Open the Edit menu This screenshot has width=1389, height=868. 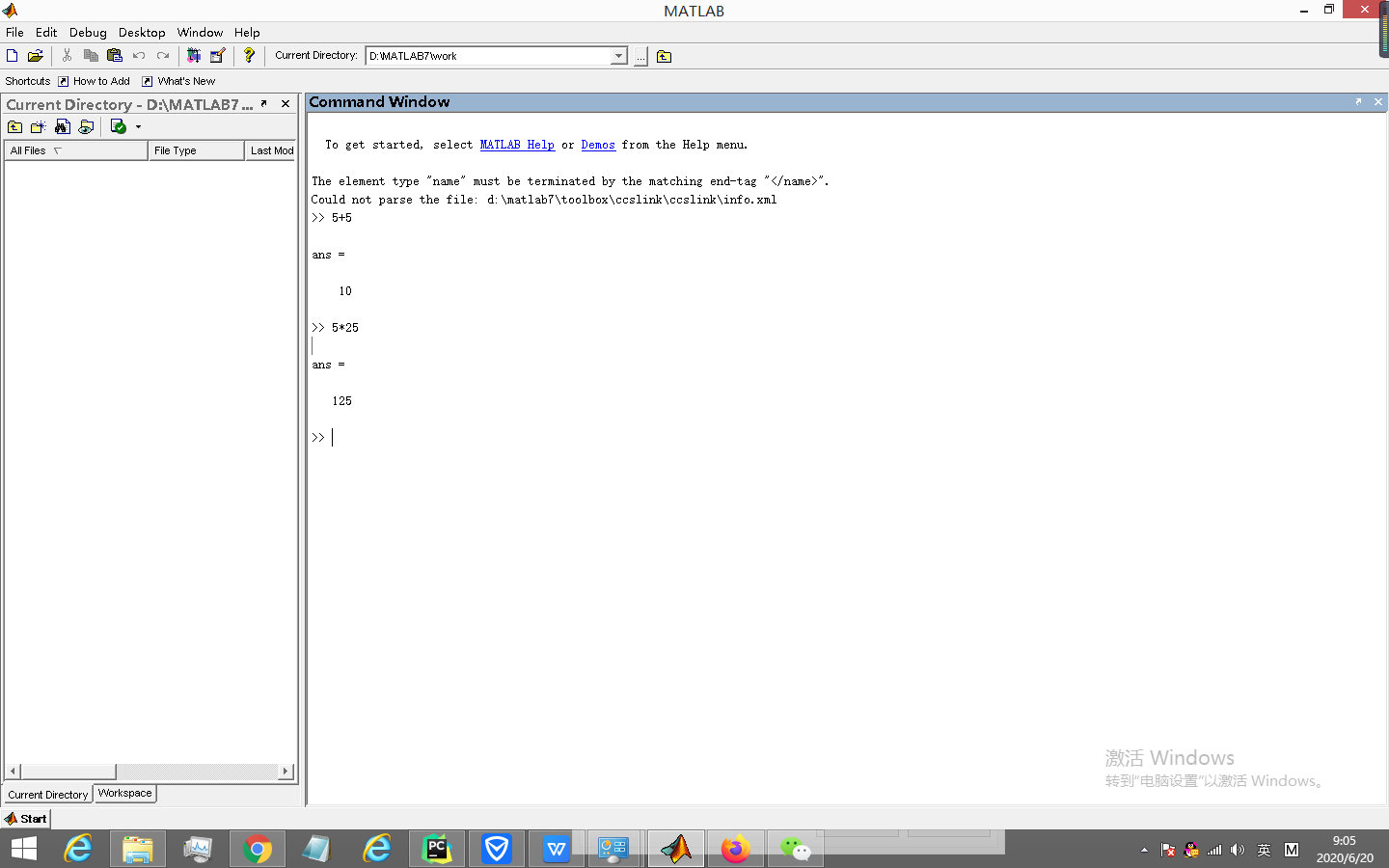click(46, 32)
